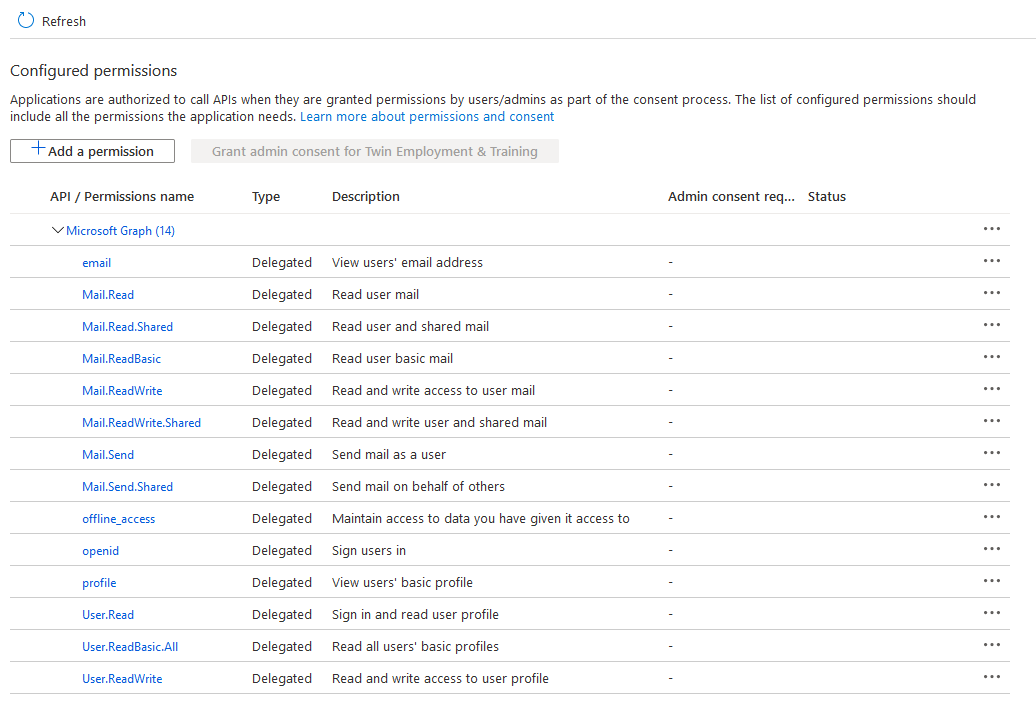Open the profile permission entry
This screenshot has height=721, width=1036.
point(99,583)
